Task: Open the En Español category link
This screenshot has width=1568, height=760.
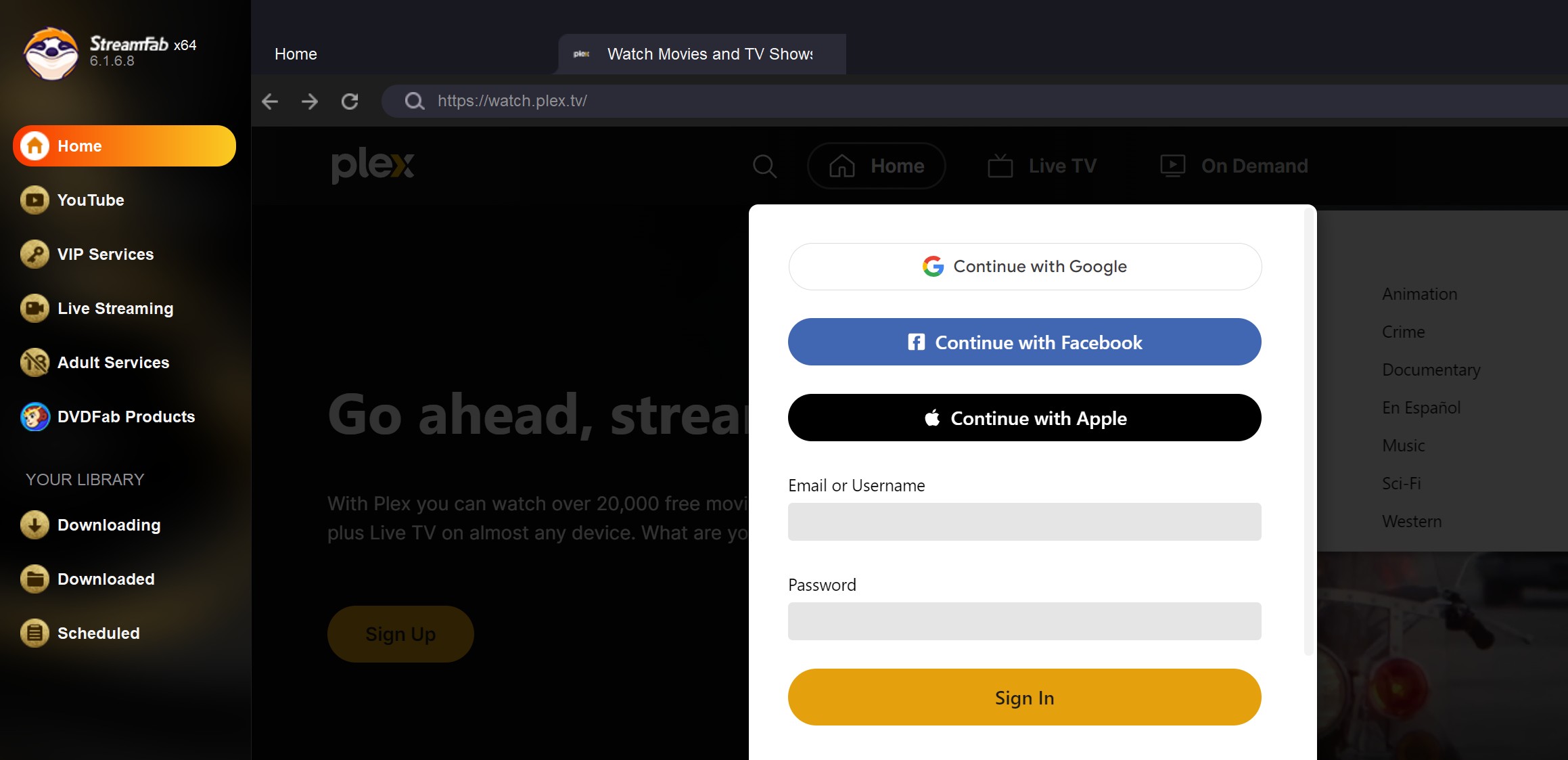Action: (1421, 408)
